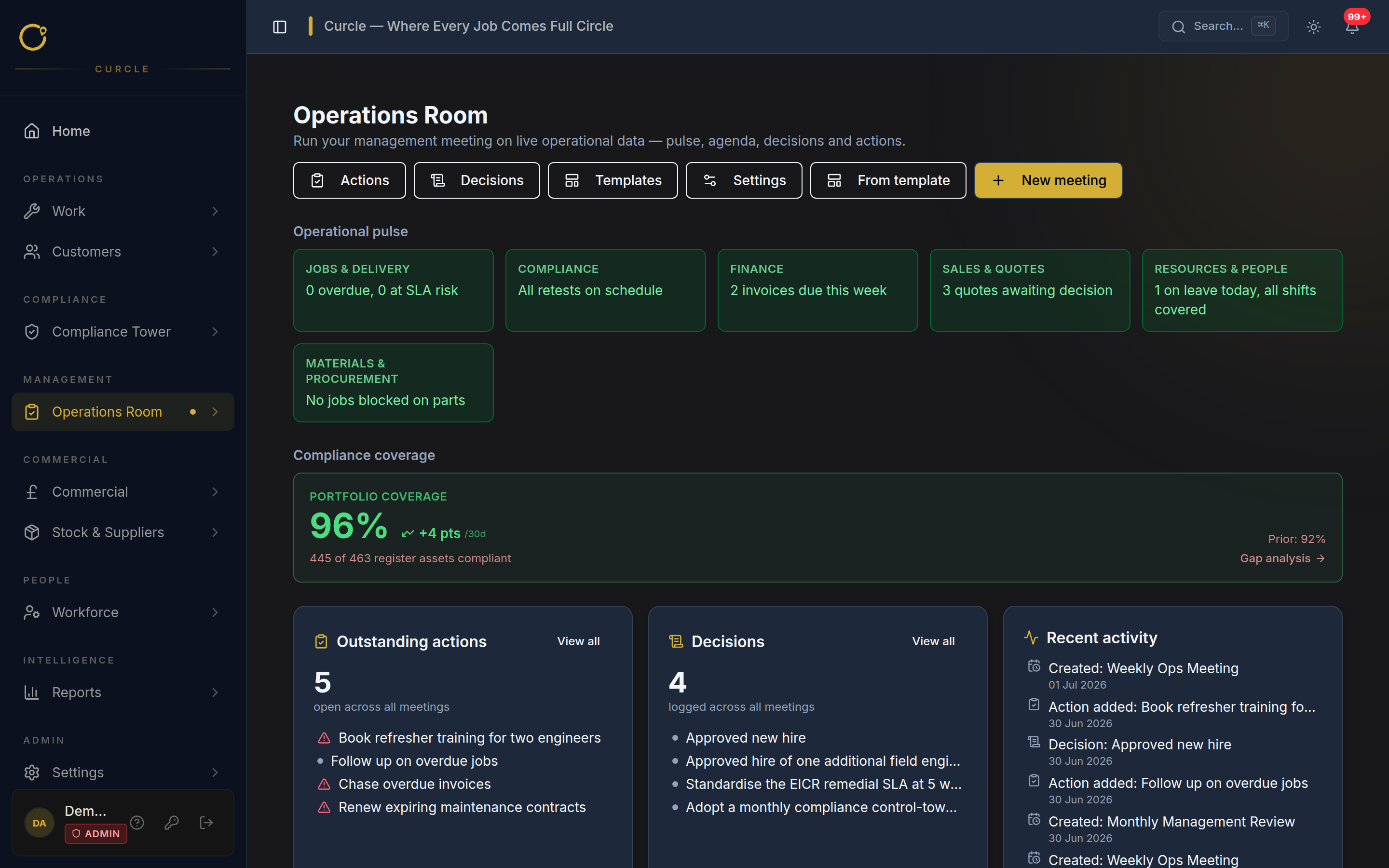Click the key icon in user card

point(172,823)
